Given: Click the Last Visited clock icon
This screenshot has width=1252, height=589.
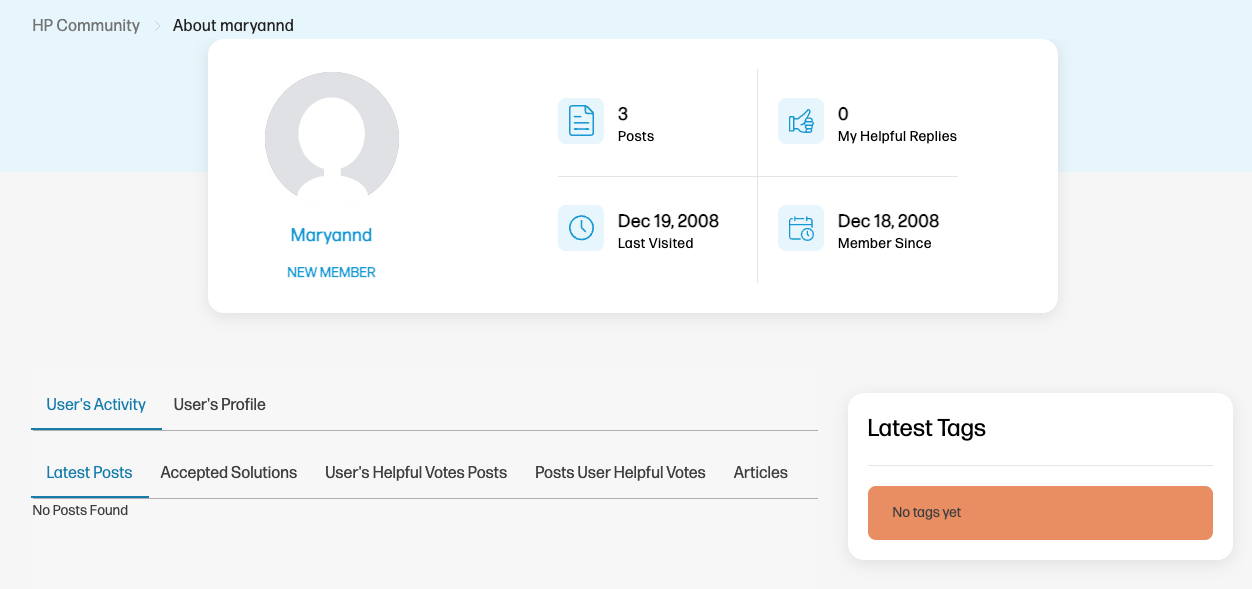Looking at the screenshot, I should [581, 228].
